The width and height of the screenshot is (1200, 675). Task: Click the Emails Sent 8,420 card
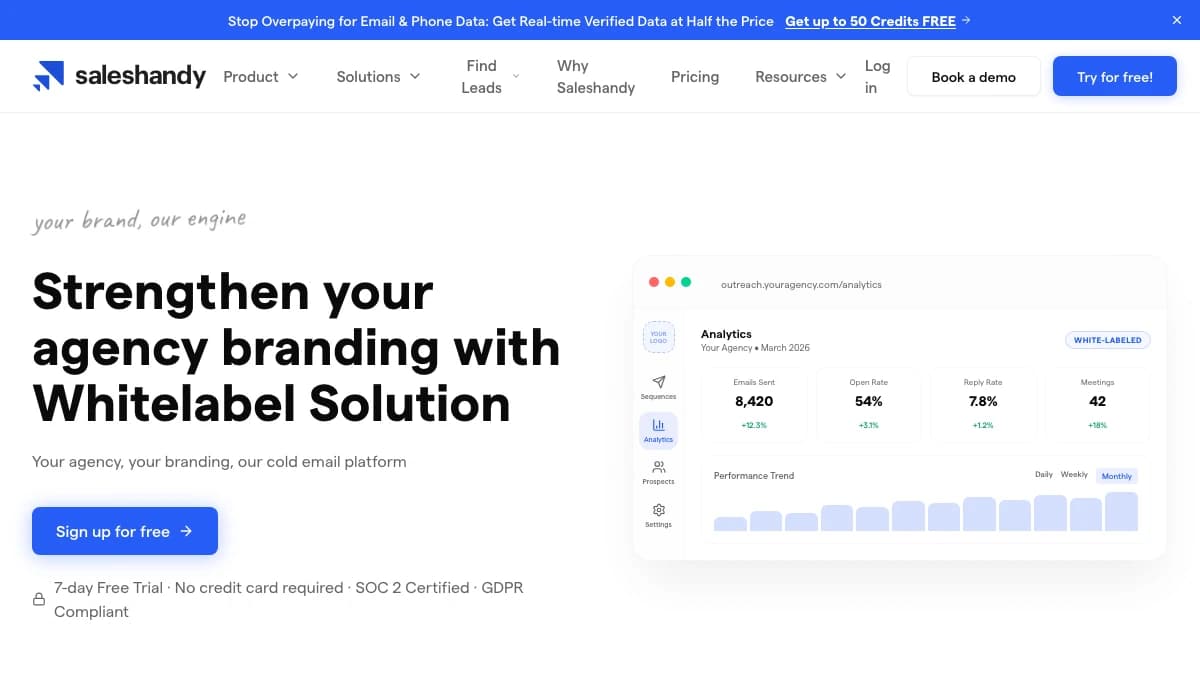[754, 404]
